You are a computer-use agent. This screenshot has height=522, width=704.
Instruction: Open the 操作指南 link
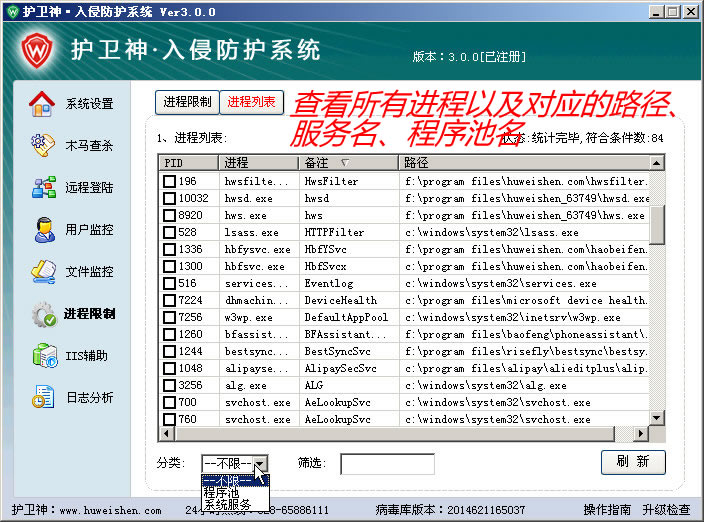[607, 510]
